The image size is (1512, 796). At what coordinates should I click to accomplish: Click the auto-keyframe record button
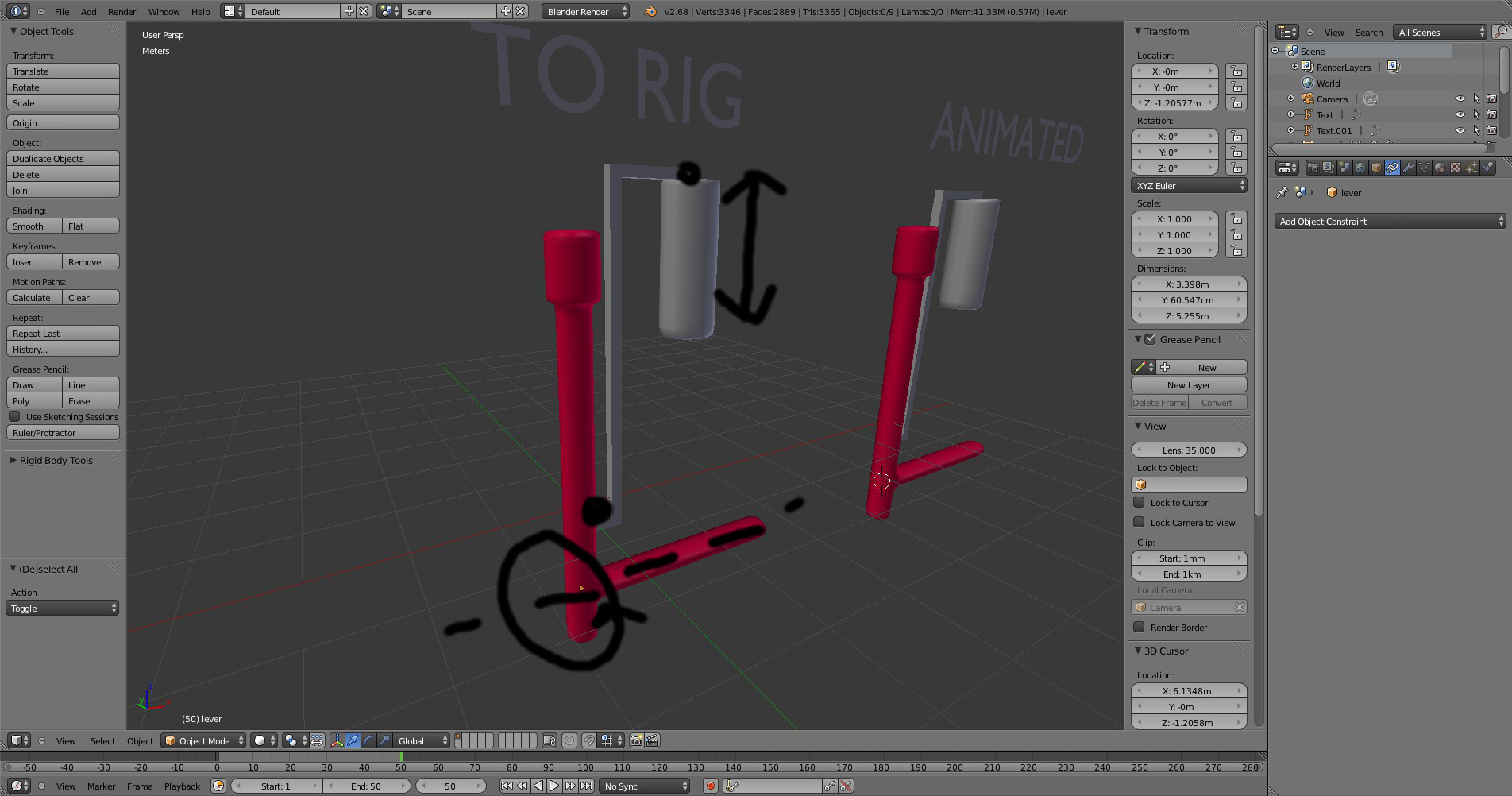[711, 786]
